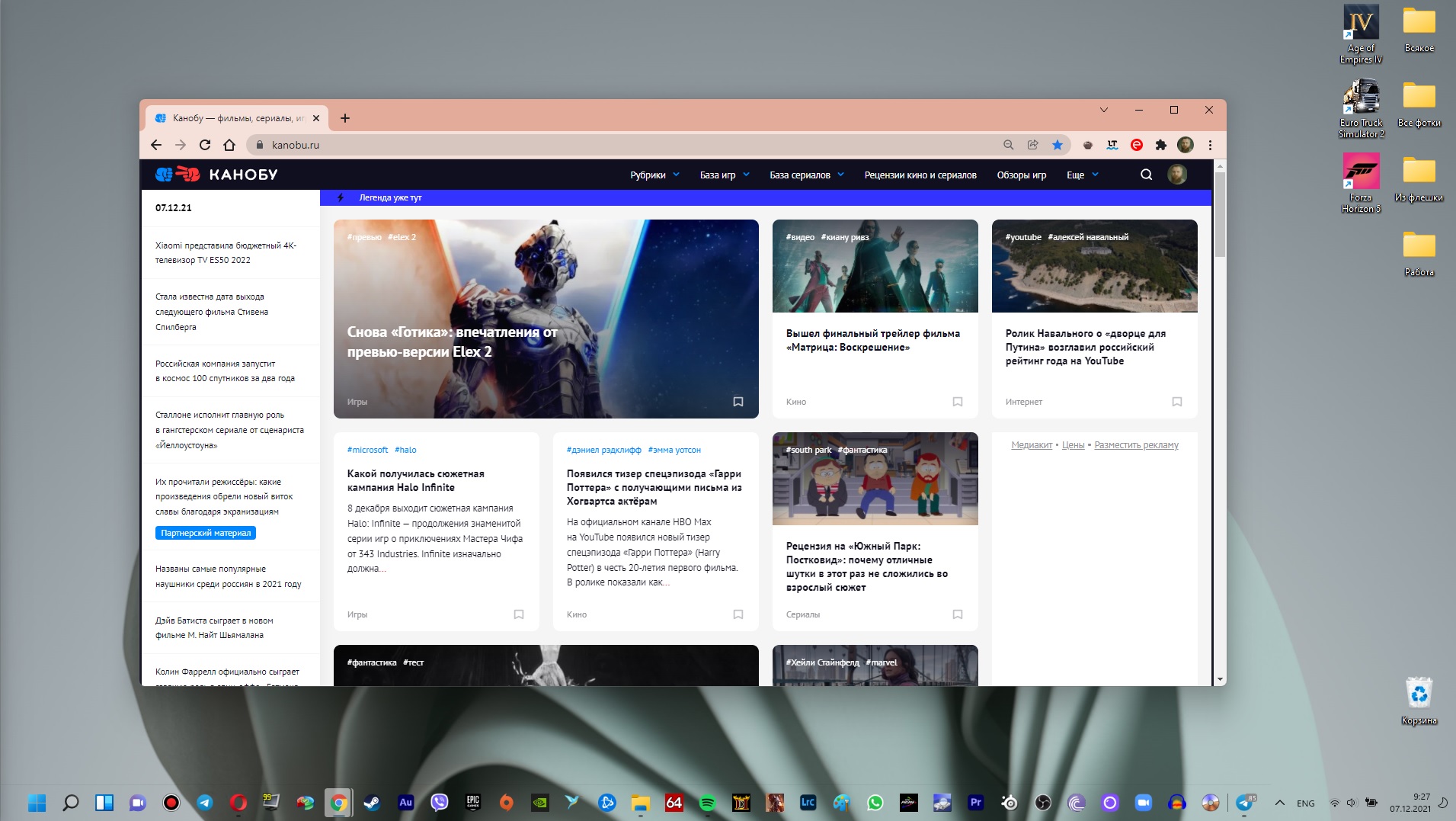
Task: Open the site profile avatar menu
Action: pyautogui.click(x=1178, y=175)
